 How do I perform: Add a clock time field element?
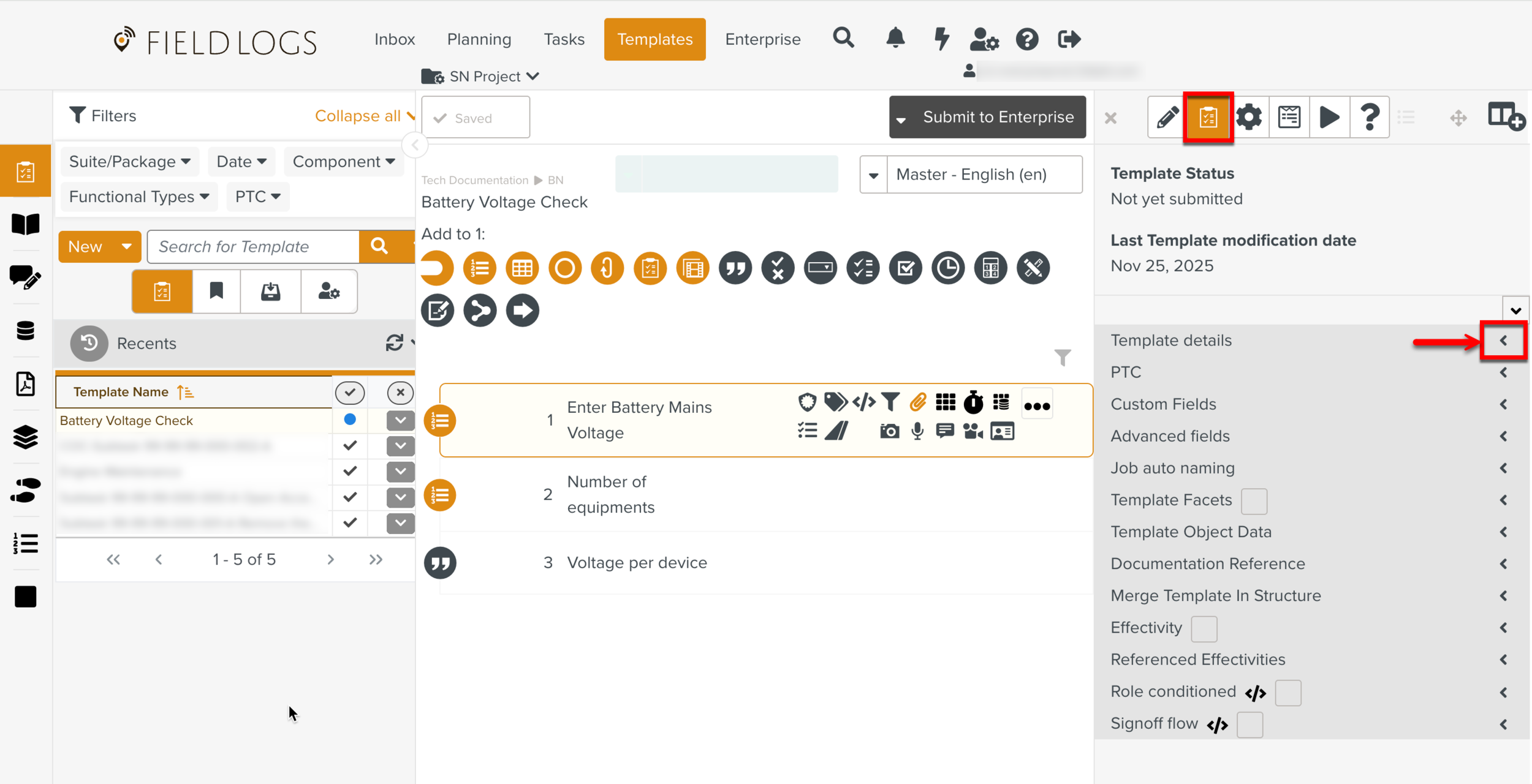pos(948,268)
